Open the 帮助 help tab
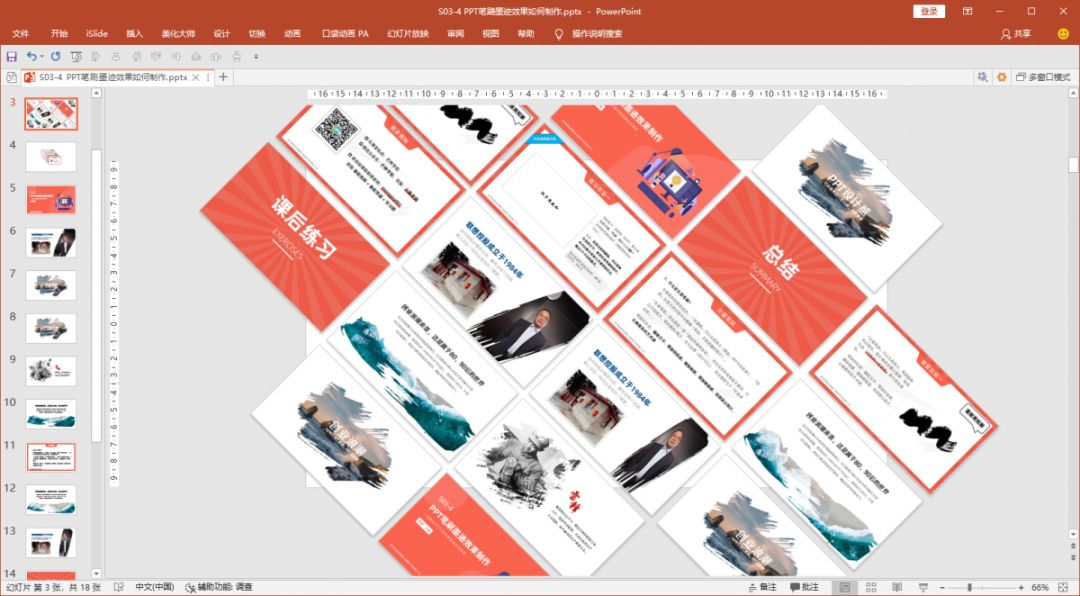Viewport: 1080px width, 596px height. point(526,34)
